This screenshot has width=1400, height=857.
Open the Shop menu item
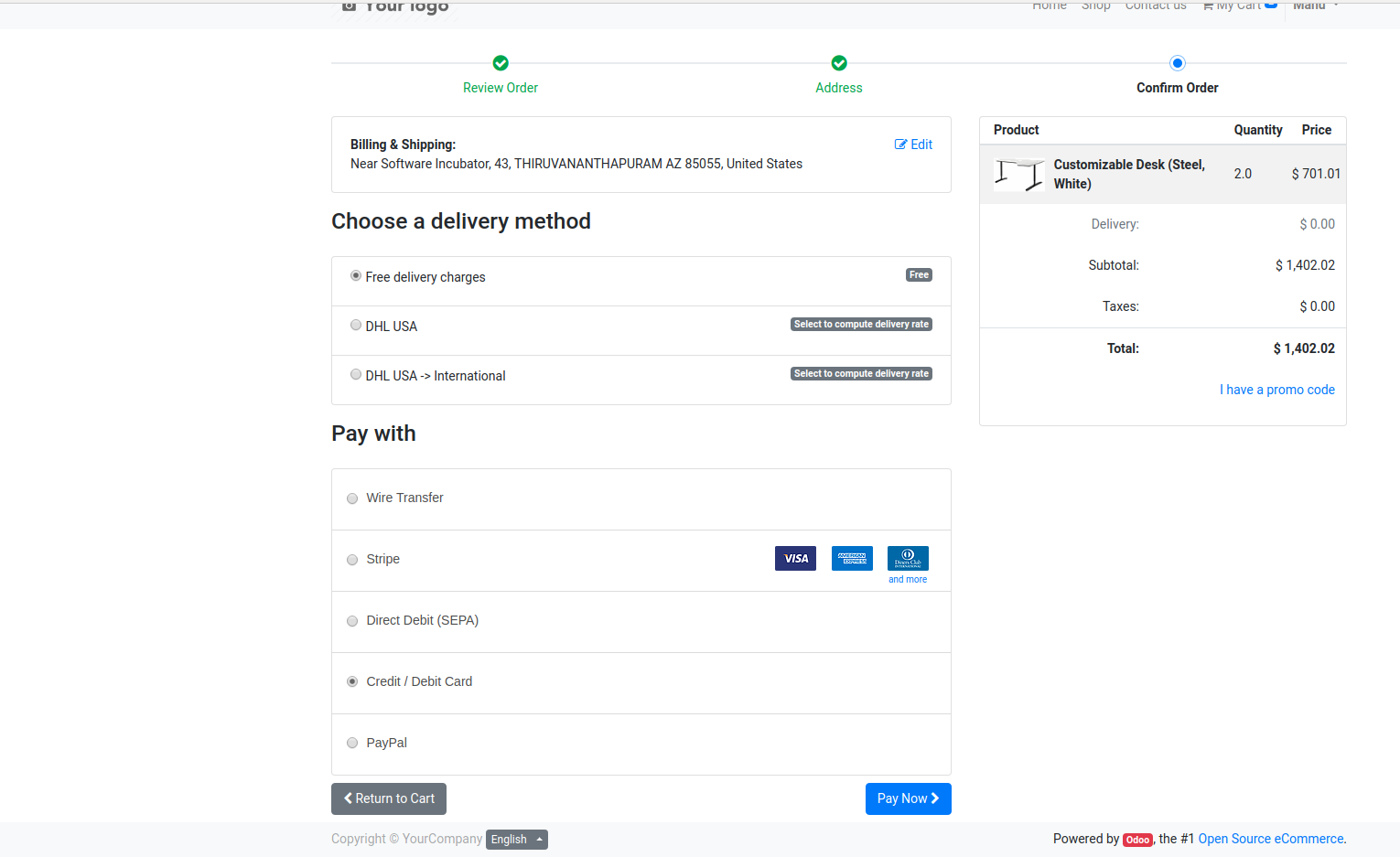click(x=1095, y=6)
